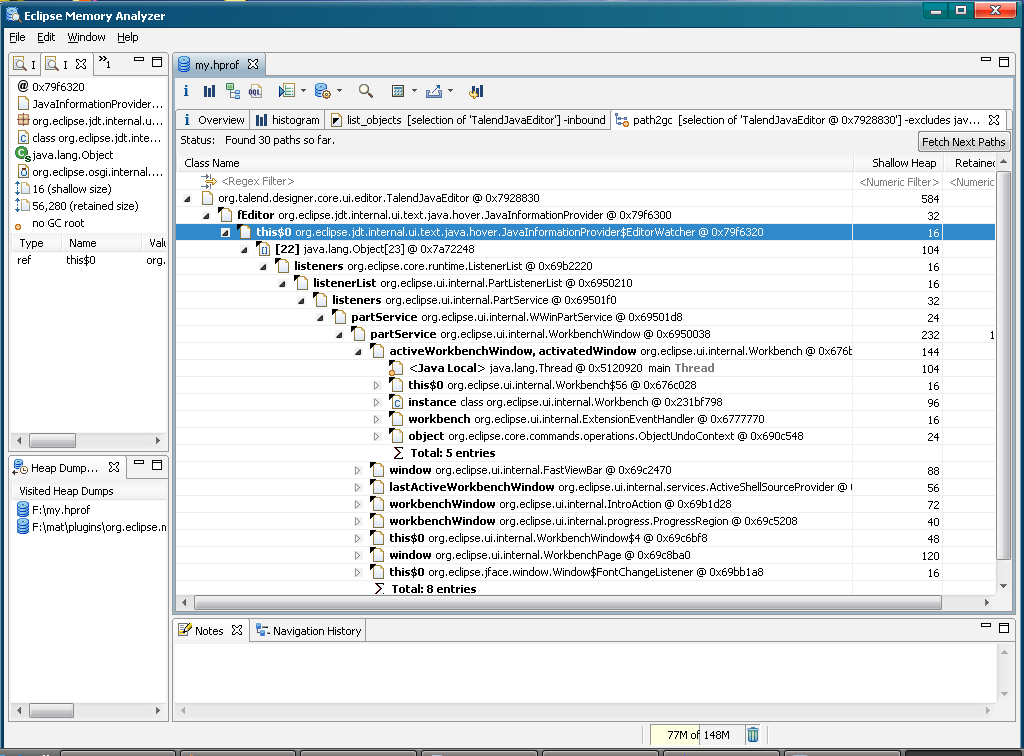The image size is (1024, 756).
Task: Click the magnifier search toolbar icon
Action: point(366,91)
